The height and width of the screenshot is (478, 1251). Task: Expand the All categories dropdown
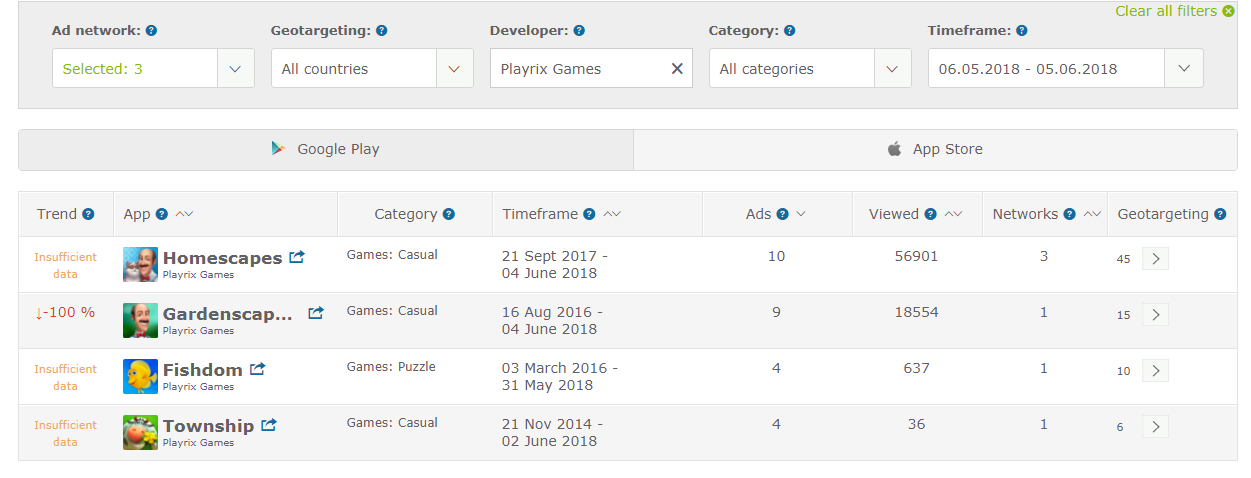[x=892, y=69]
